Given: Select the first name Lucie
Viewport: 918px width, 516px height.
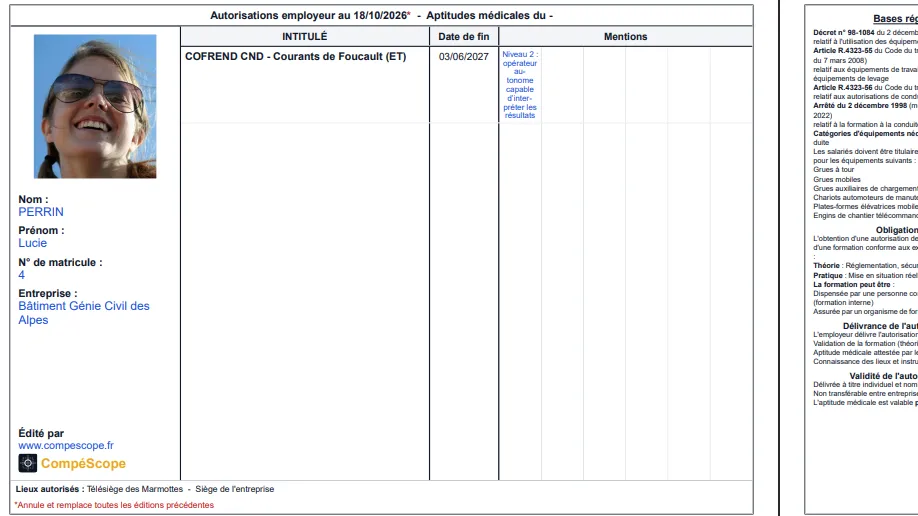Looking at the screenshot, I should [x=33, y=243].
